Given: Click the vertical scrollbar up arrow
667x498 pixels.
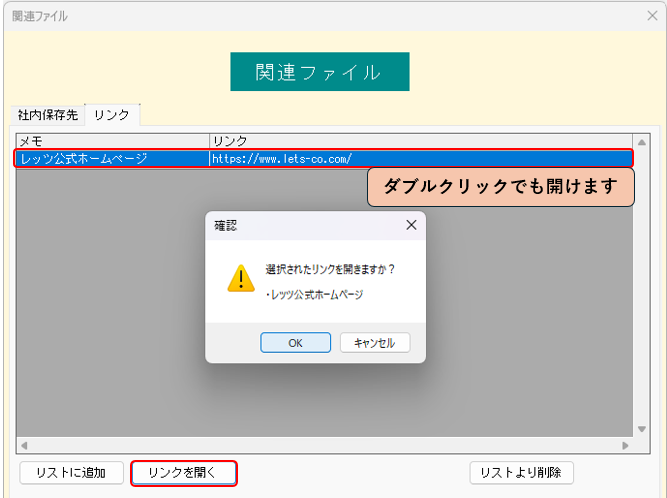Looking at the screenshot, I should tap(642, 142).
